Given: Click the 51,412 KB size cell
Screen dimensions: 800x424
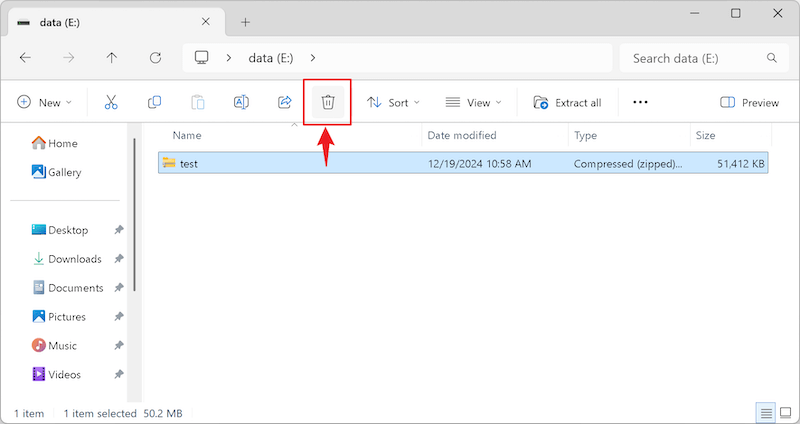Looking at the screenshot, I should (740, 164).
